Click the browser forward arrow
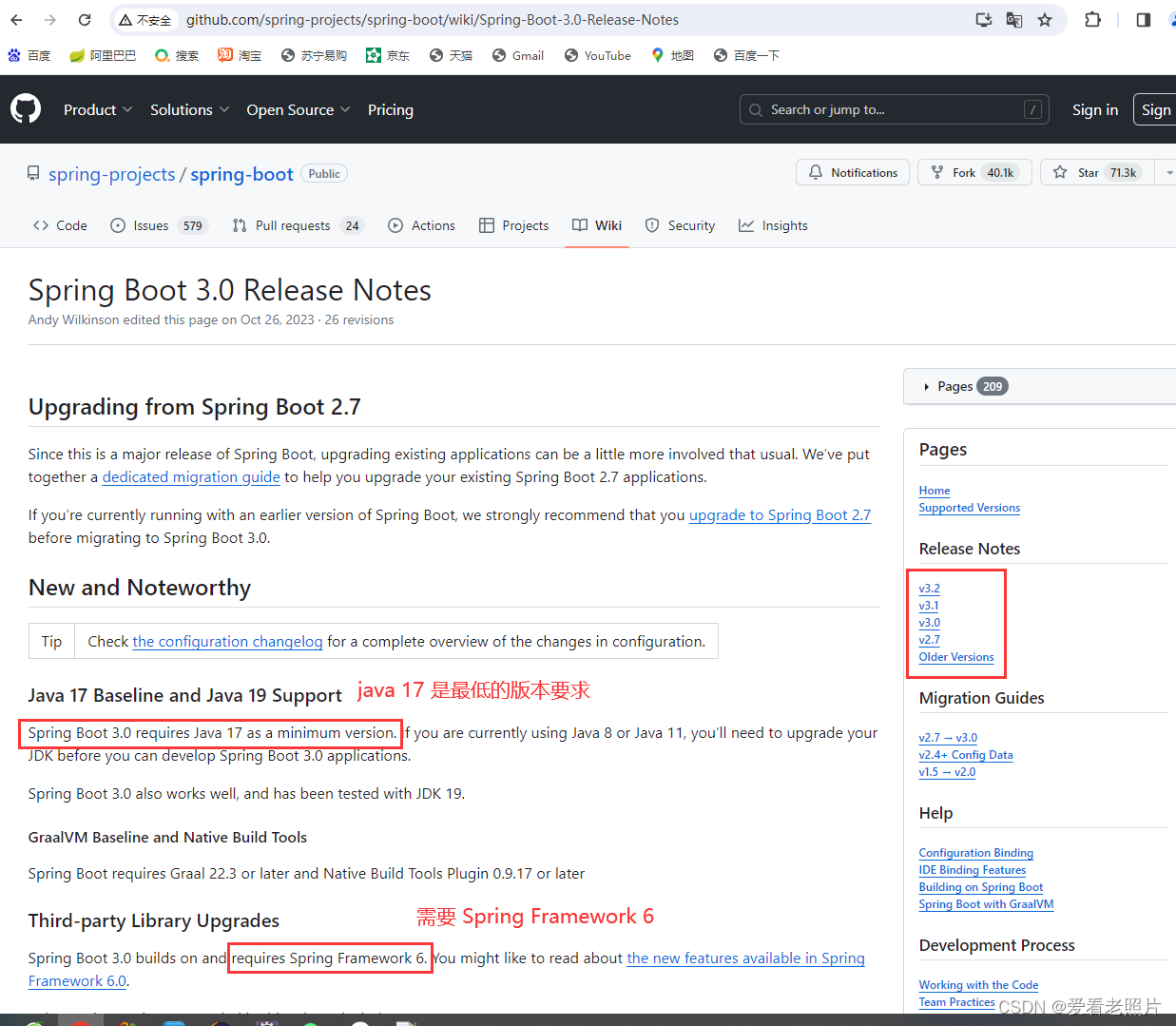This screenshot has height=1026, width=1176. 50,20
